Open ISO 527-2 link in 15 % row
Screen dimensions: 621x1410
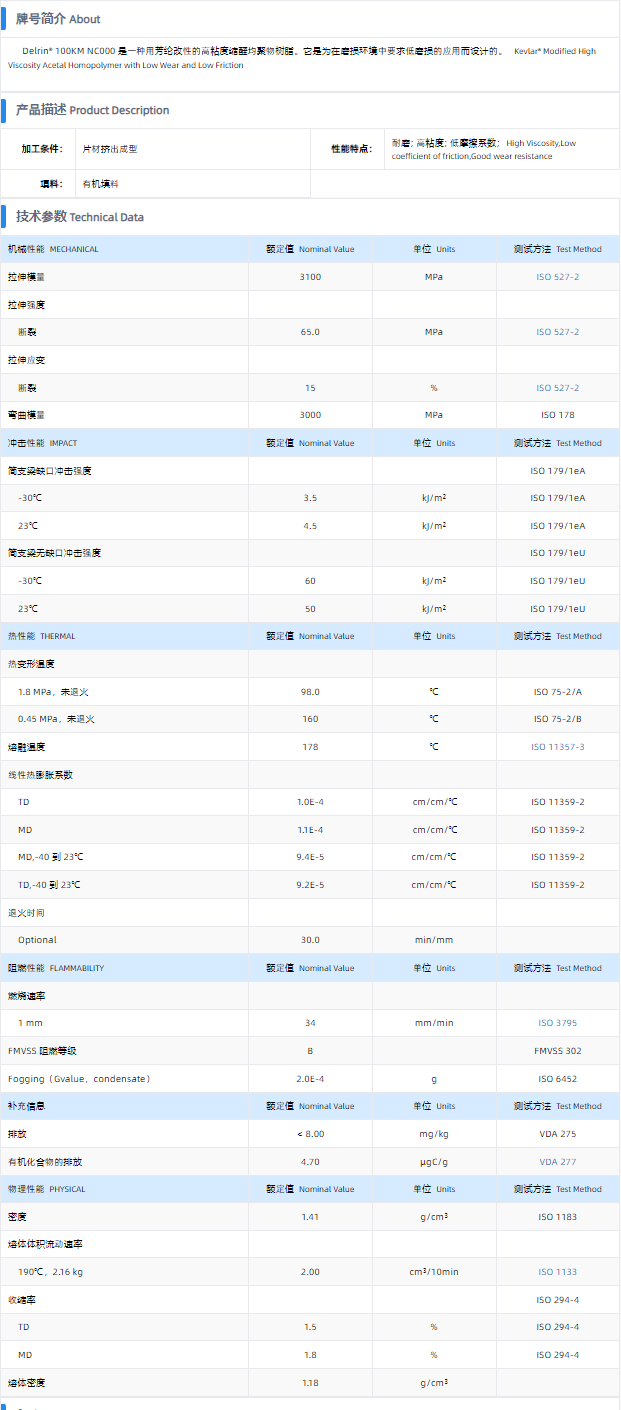click(x=557, y=388)
